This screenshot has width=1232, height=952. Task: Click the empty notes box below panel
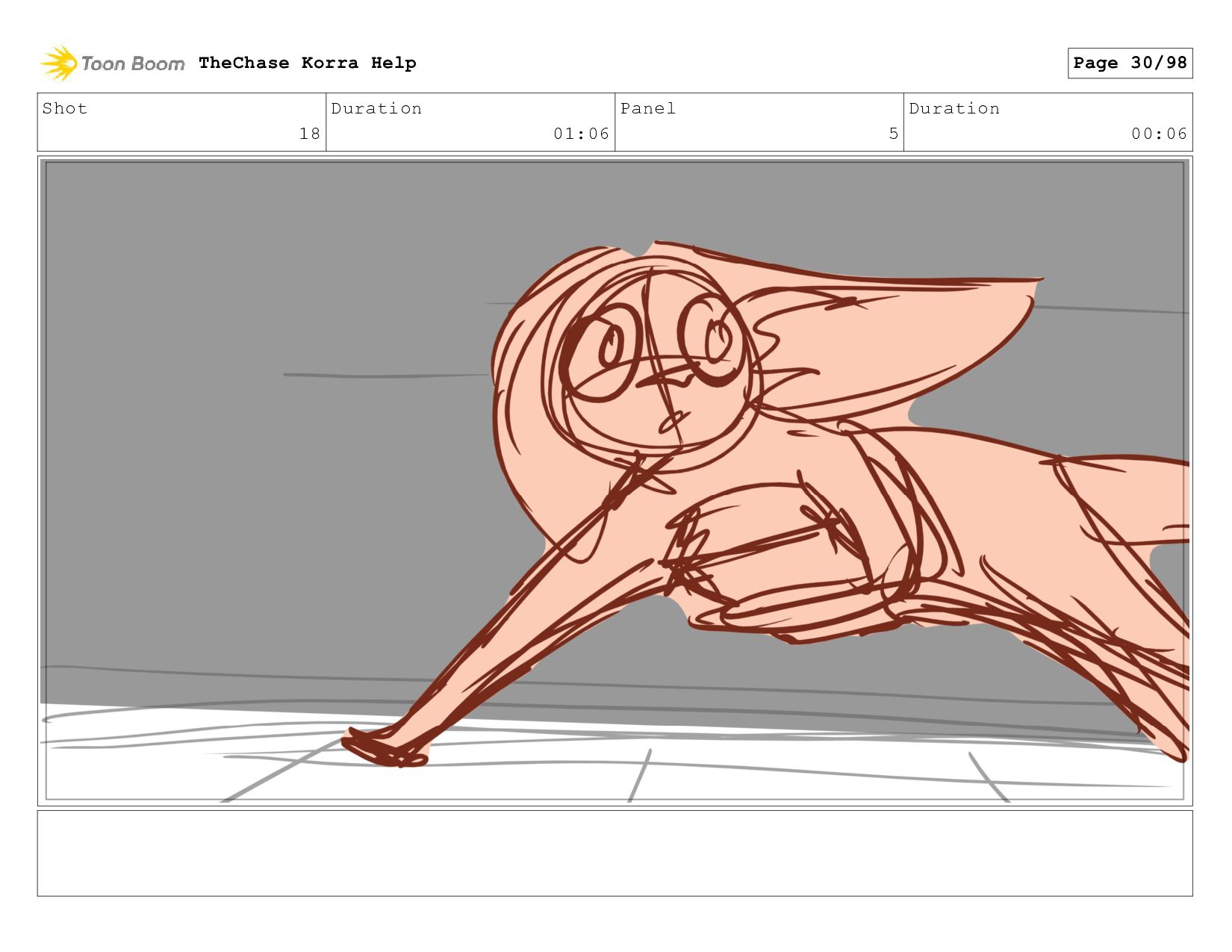tap(615, 853)
